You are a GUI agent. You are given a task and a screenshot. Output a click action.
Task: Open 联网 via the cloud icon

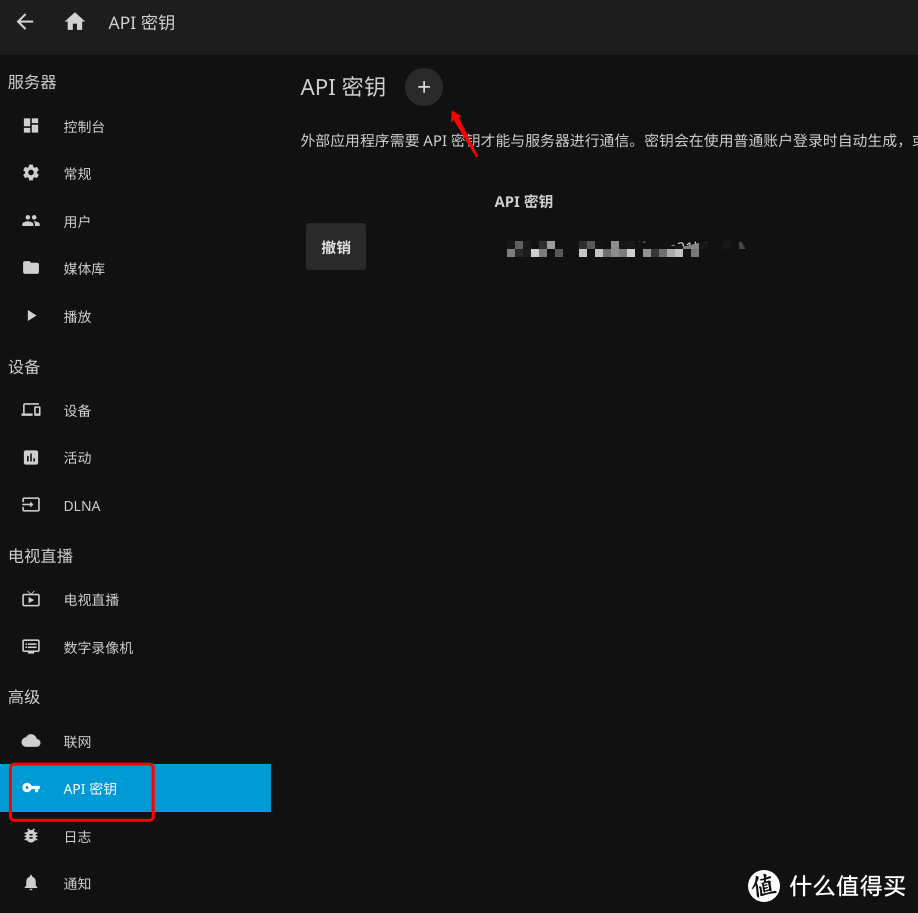(31, 741)
